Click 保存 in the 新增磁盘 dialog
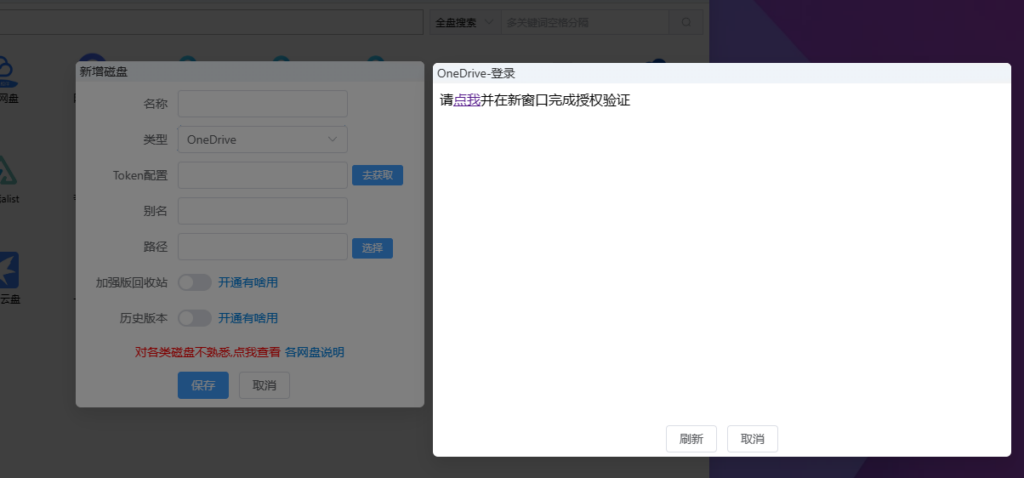The height and width of the screenshot is (478, 1024). tap(203, 385)
